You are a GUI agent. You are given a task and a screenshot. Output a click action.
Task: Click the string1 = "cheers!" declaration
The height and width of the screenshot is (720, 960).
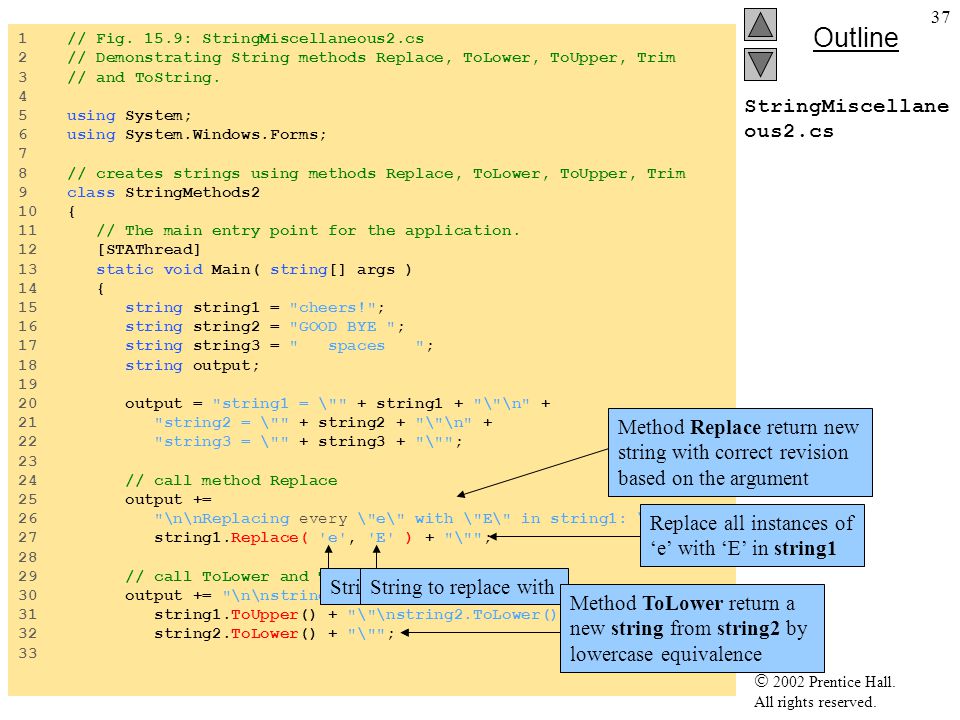[255, 307]
